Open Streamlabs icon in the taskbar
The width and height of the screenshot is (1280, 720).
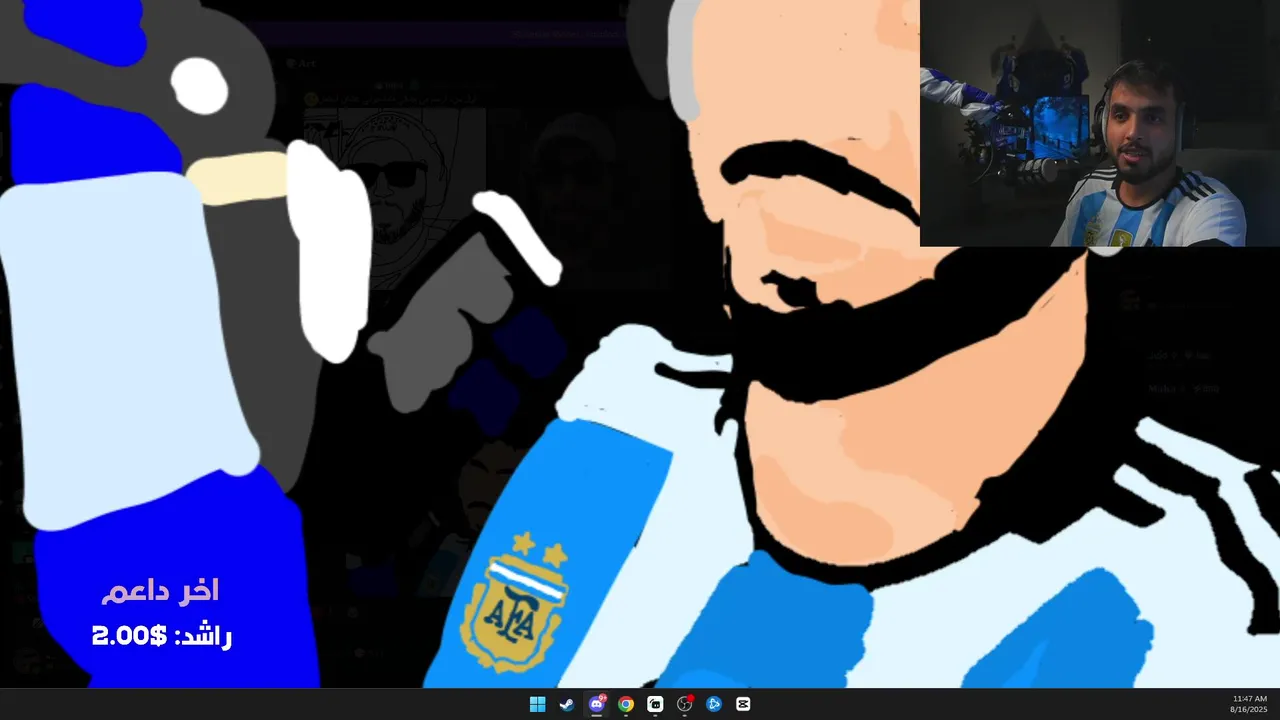point(655,704)
